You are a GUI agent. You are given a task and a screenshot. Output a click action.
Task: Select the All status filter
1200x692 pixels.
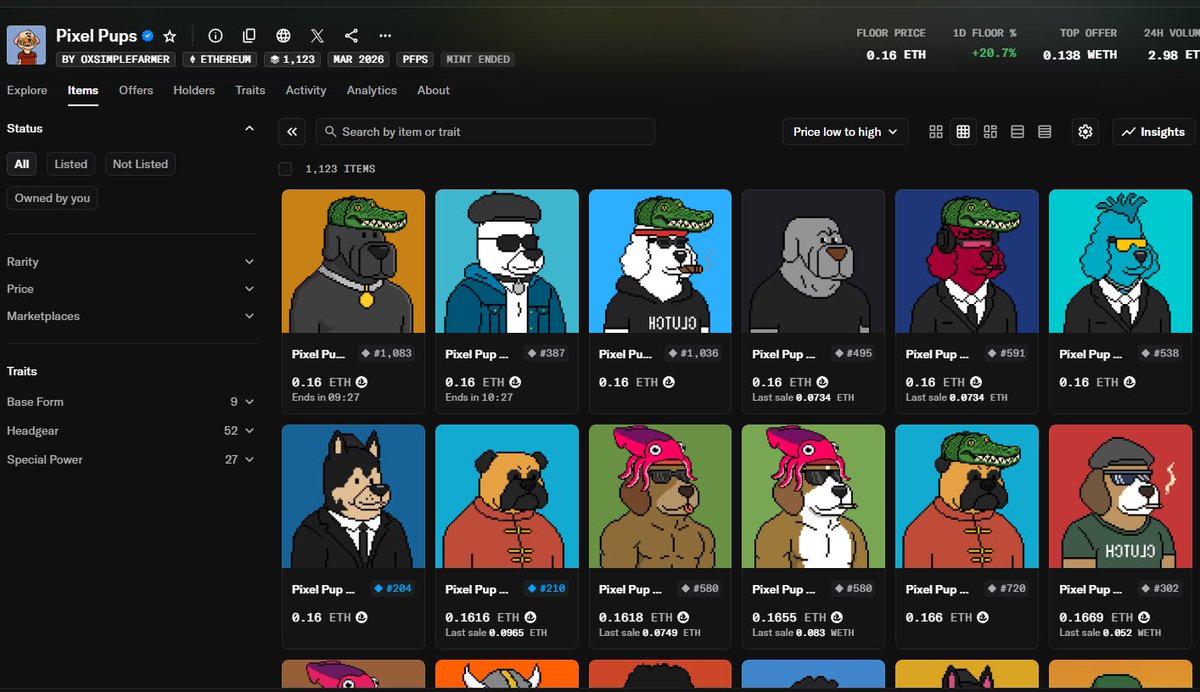coord(22,164)
